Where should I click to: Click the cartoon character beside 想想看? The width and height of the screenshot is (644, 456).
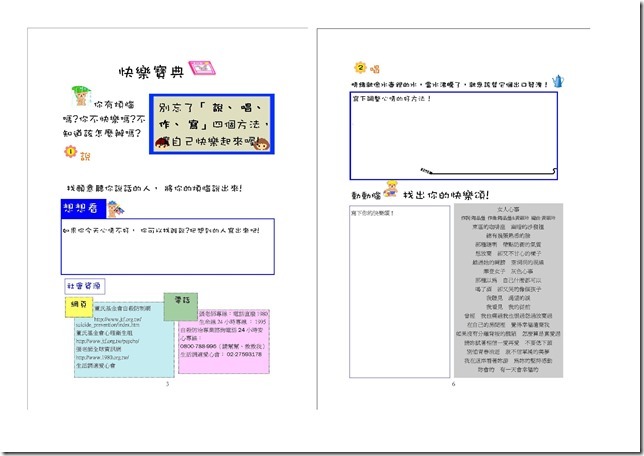pyautogui.click(x=115, y=208)
